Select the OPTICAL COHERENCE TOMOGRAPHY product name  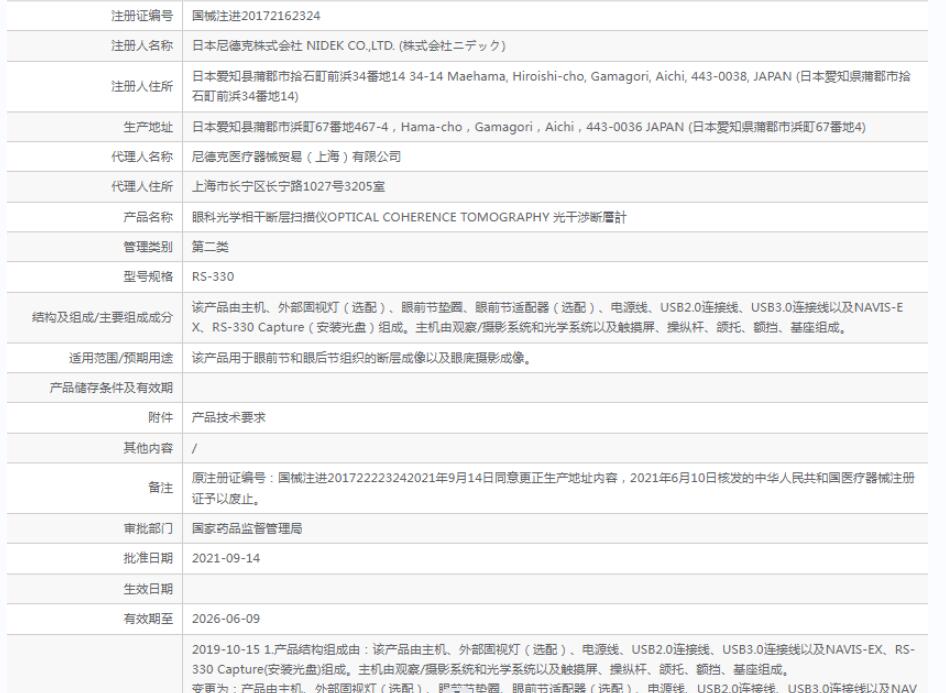(409, 217)
